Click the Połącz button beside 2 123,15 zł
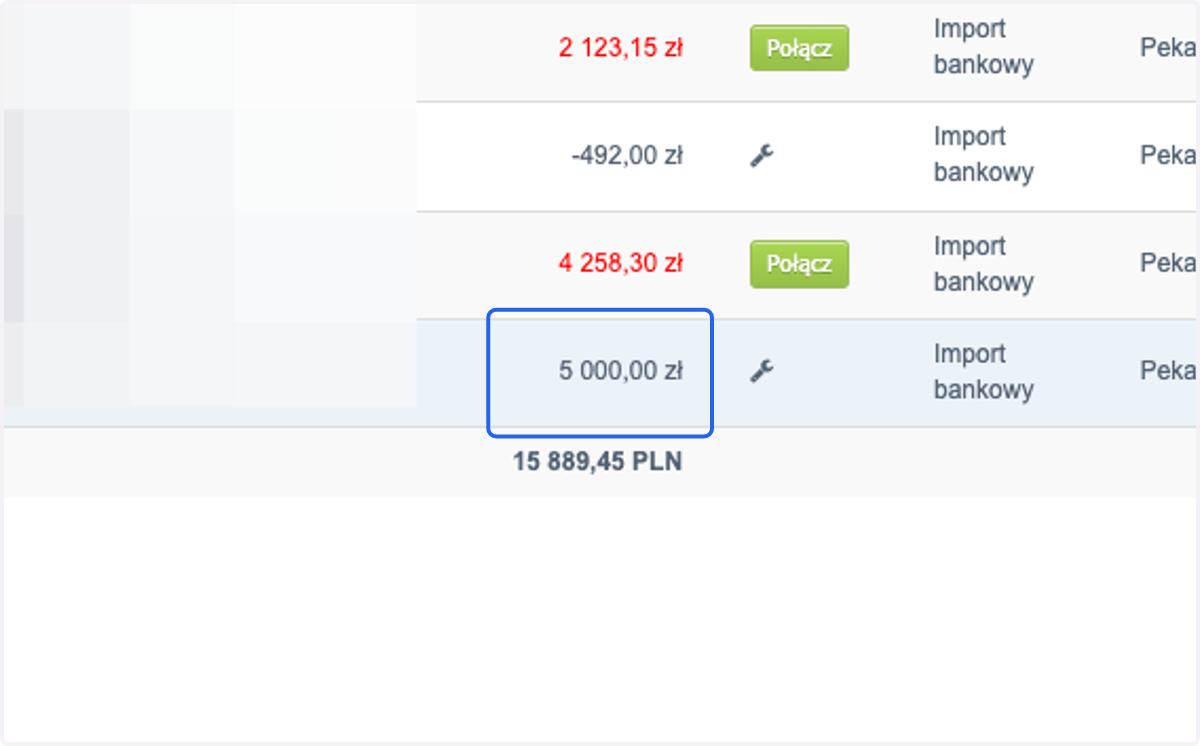 pos(799,48)
